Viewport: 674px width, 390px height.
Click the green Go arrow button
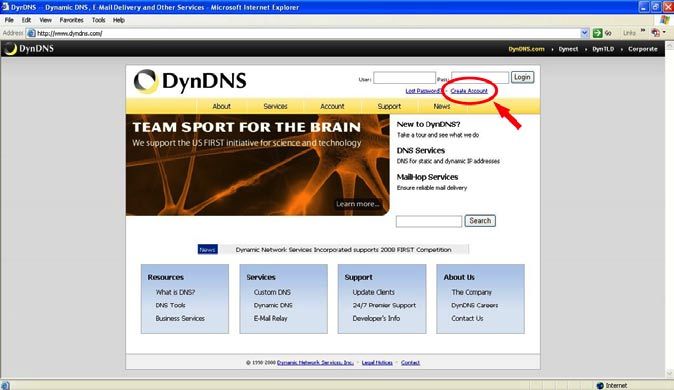(x=597, y=33)
